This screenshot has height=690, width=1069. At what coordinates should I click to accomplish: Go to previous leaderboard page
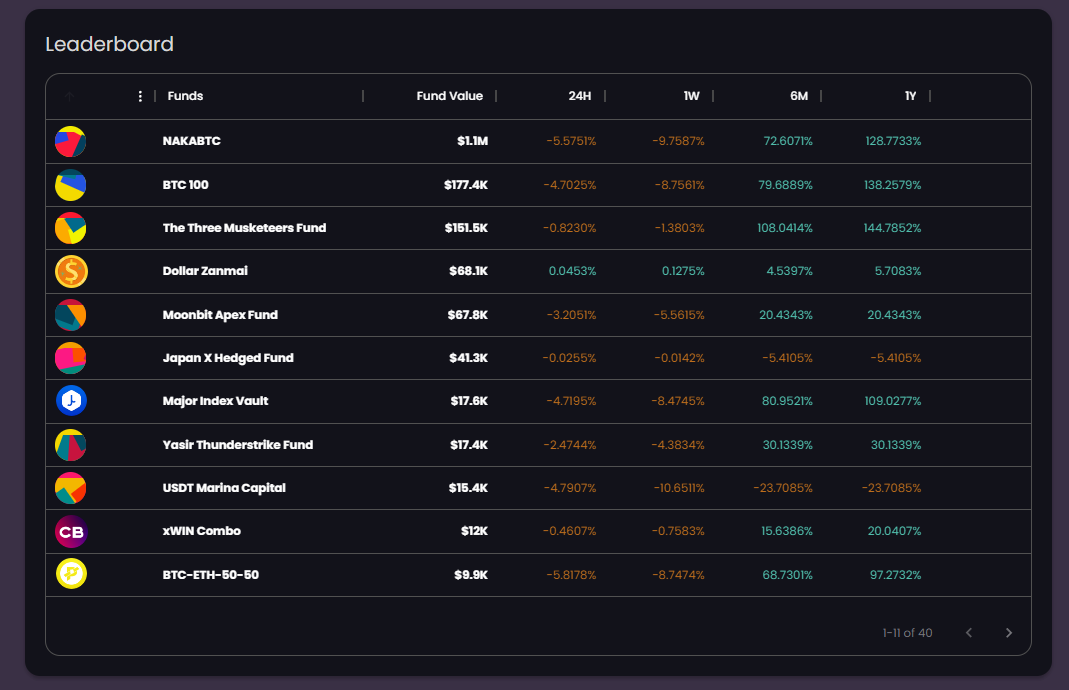968,633
